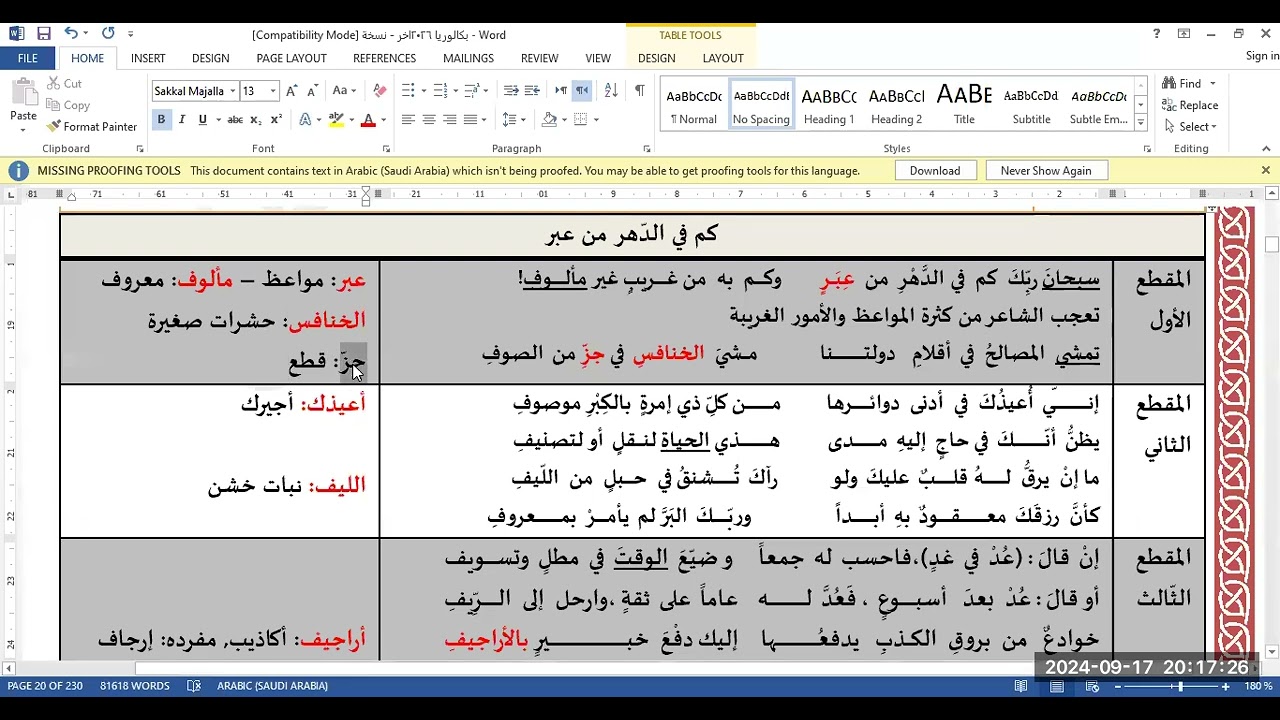
Task: Decrease font size with Shrink Font
Action: (312, 91)
